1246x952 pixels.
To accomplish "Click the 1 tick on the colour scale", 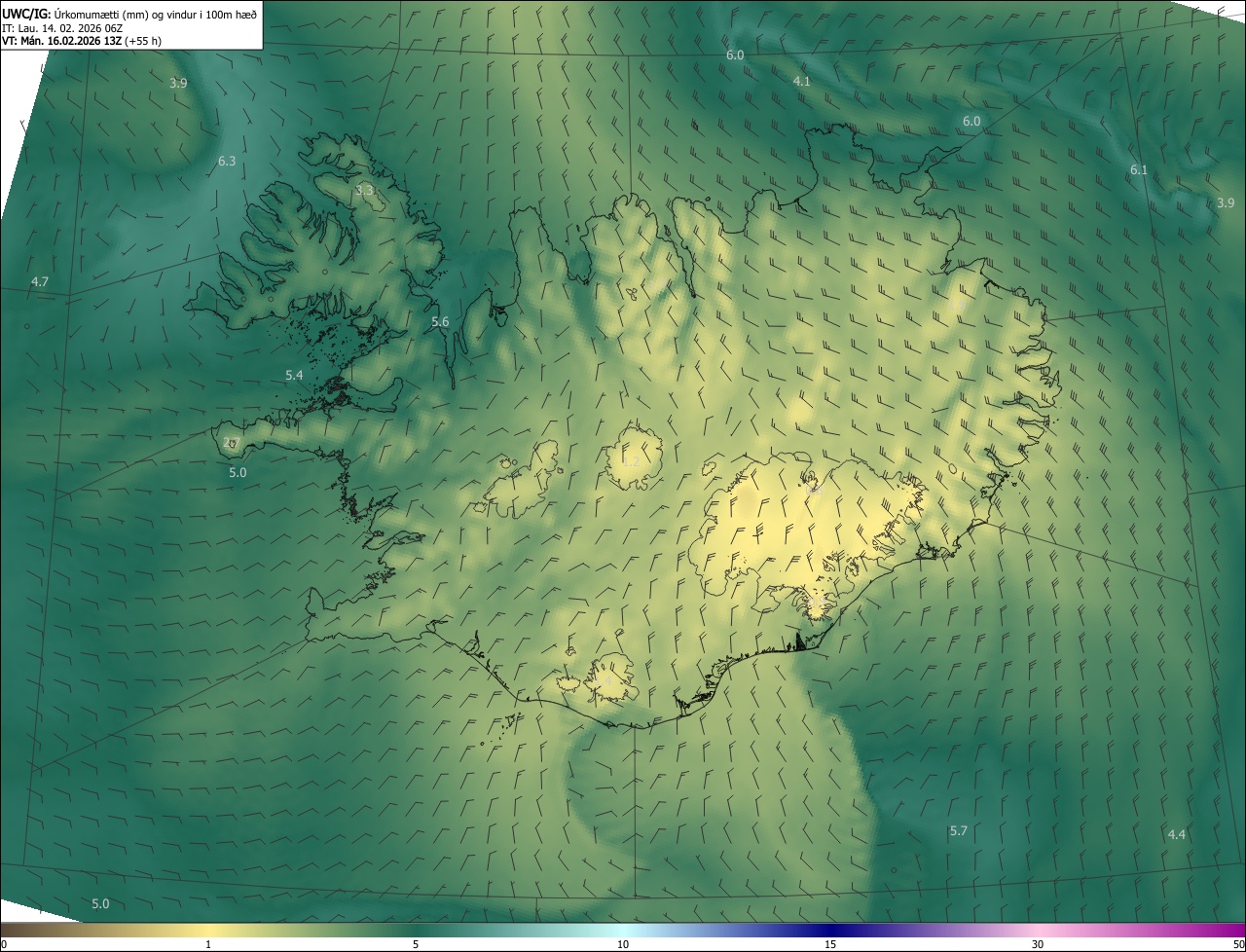I will click(208, 945).
